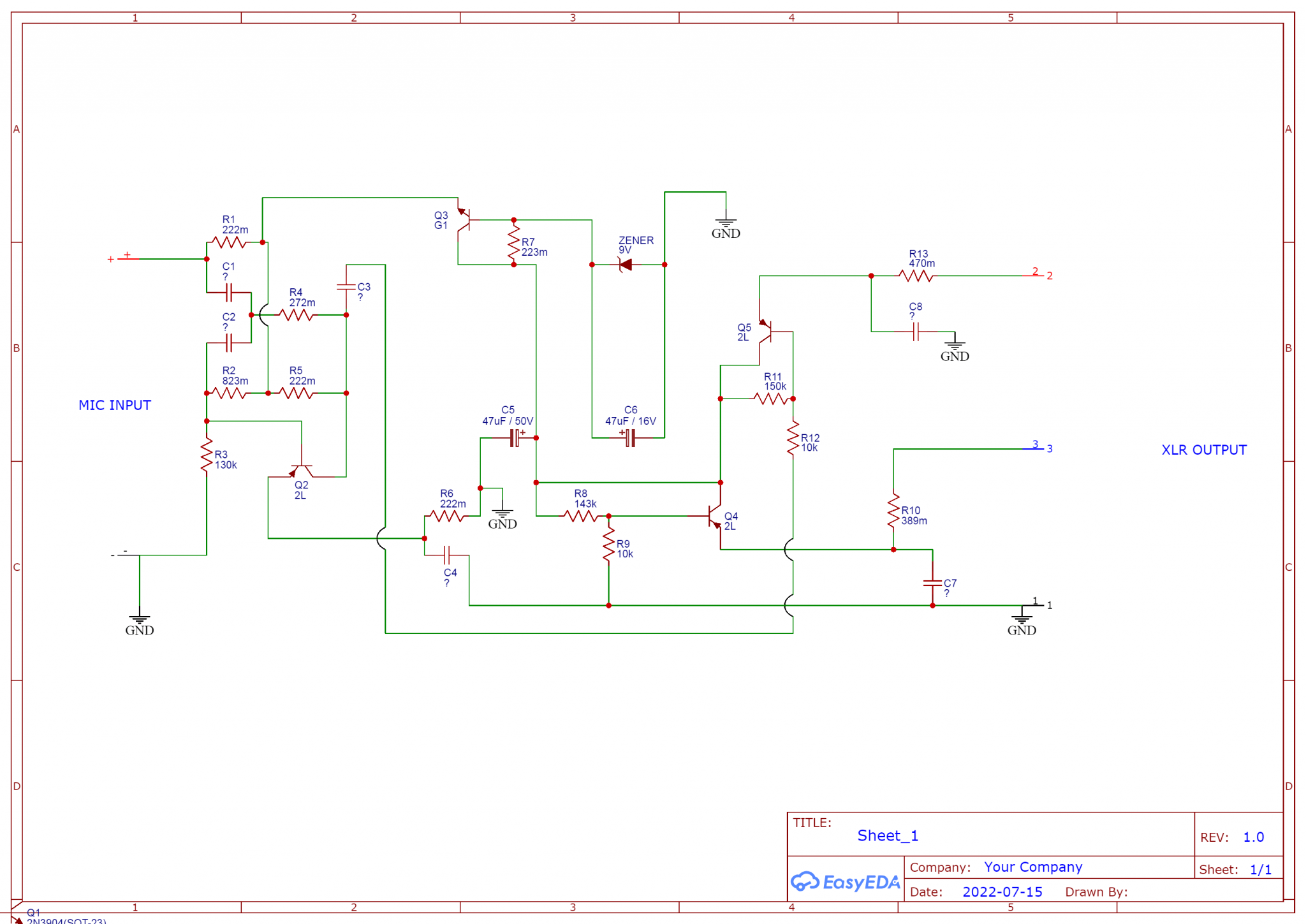This screenshot has width=1306, height=924.
Task: Select the R13 470m resistor symbol
Action: coord(916,276)
